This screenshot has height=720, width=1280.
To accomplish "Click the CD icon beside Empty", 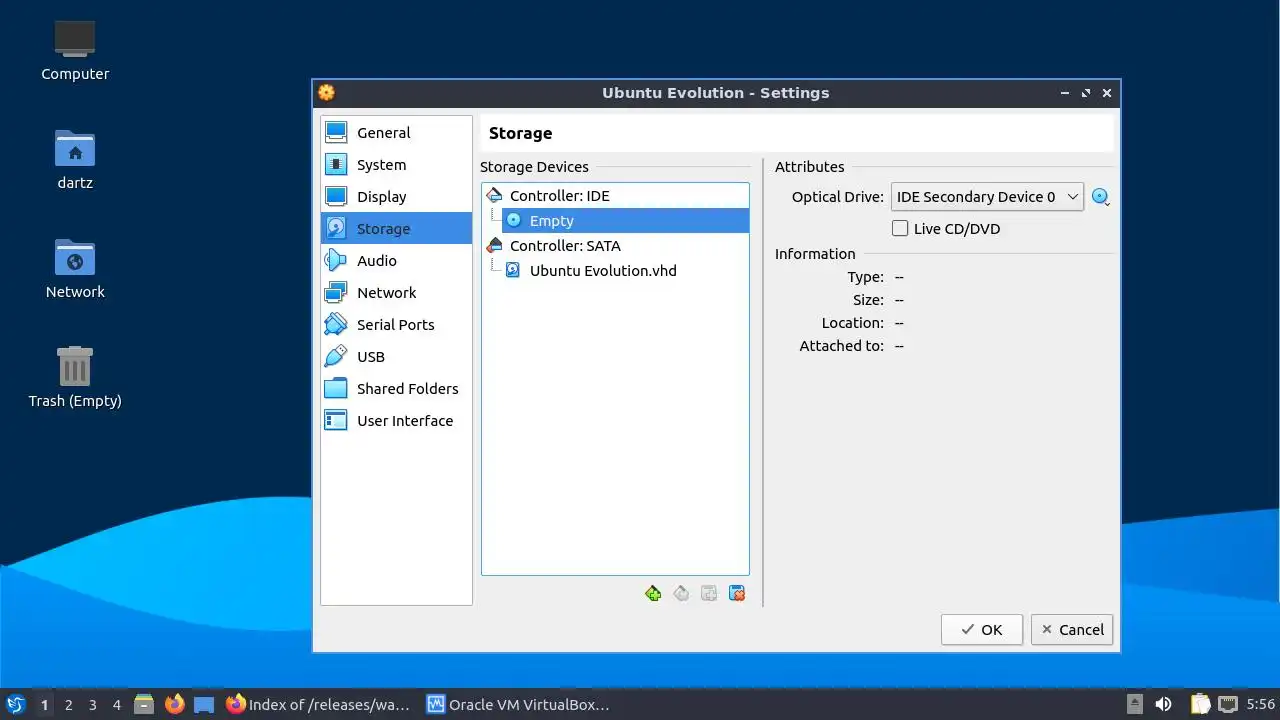I will (514, 220).
